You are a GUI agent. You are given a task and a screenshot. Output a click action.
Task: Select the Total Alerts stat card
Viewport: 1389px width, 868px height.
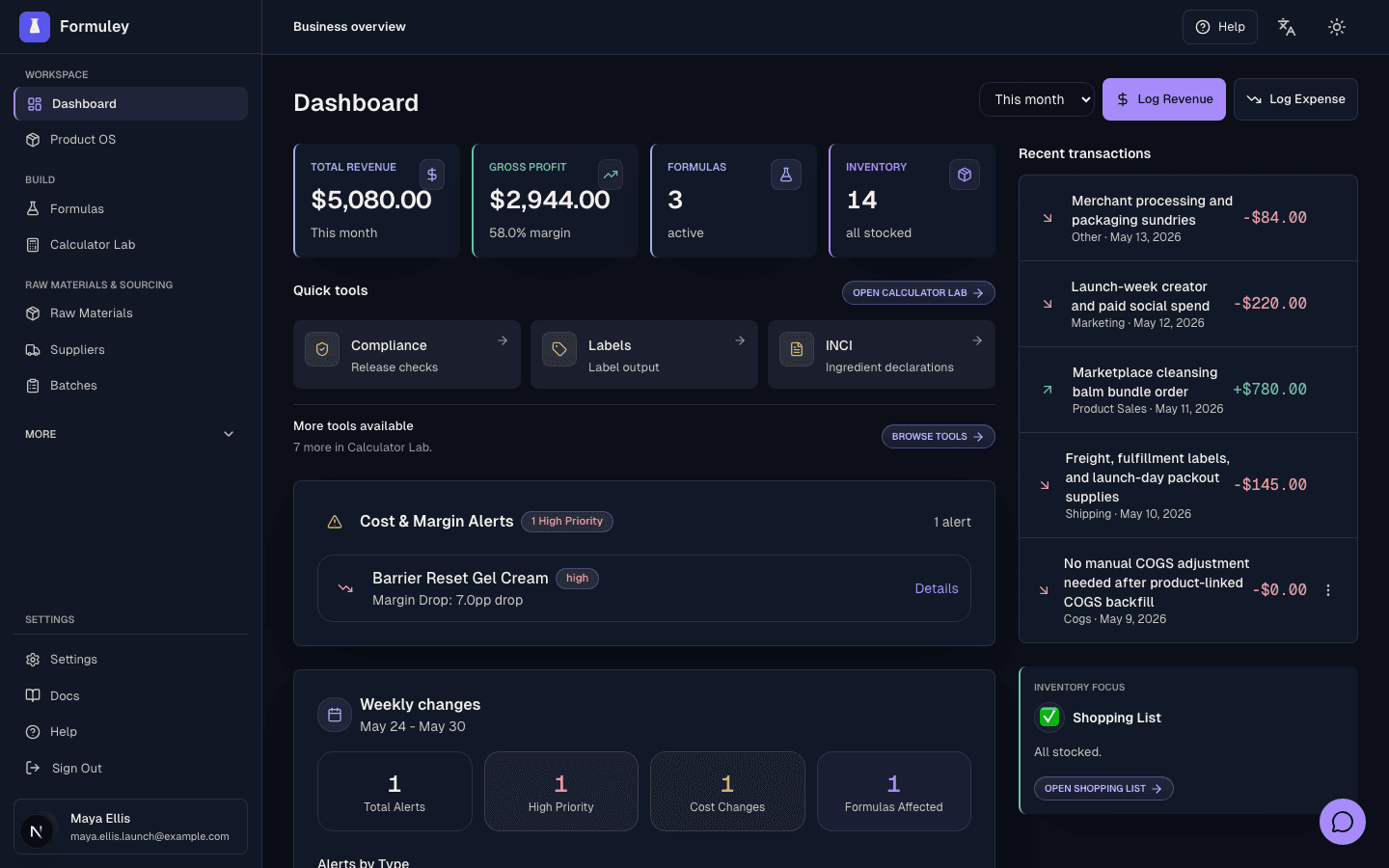pyautogui.click(x=395, y=791)
